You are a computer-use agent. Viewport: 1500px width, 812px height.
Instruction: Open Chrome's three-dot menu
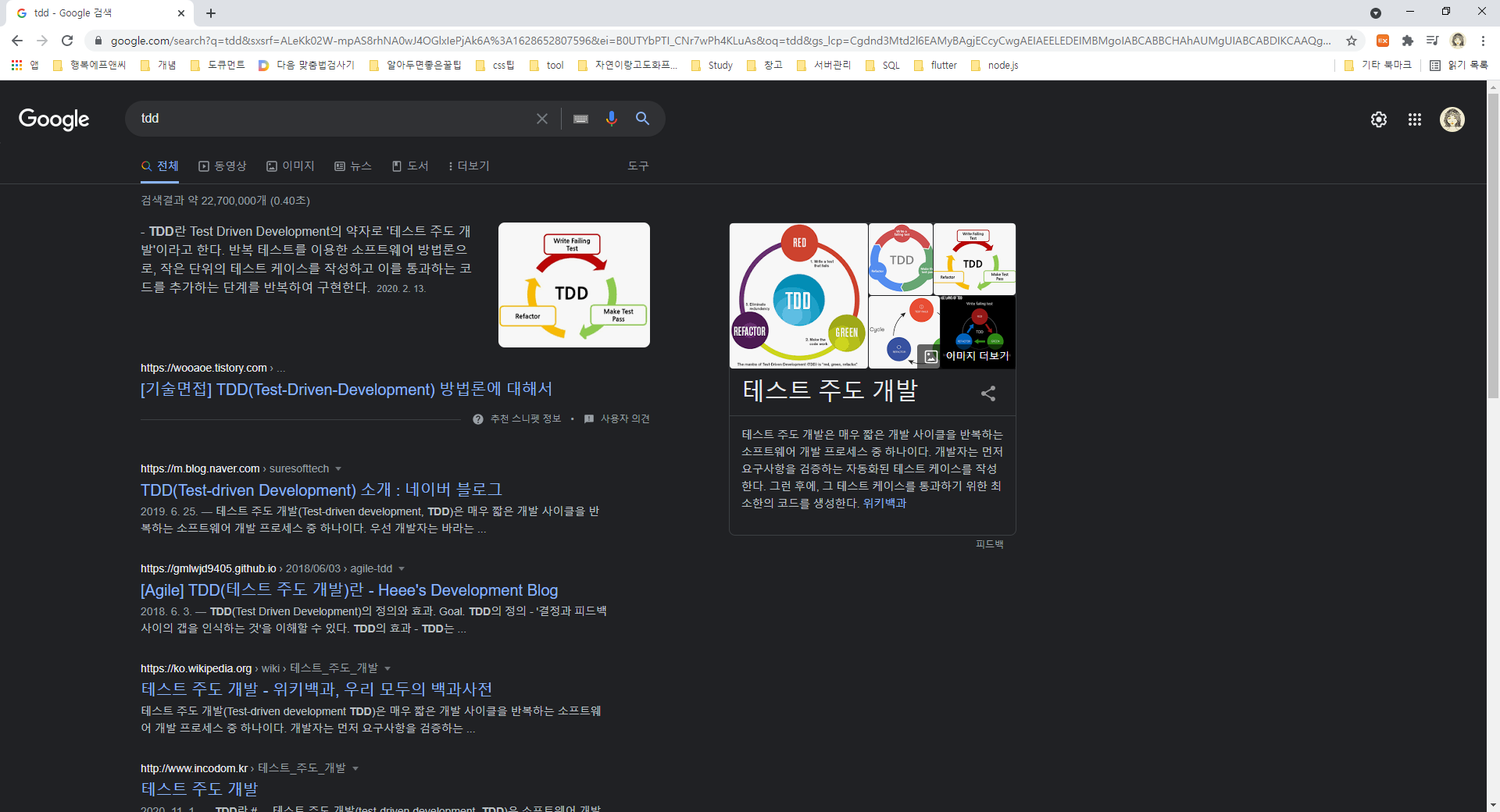coord(1483,41)
